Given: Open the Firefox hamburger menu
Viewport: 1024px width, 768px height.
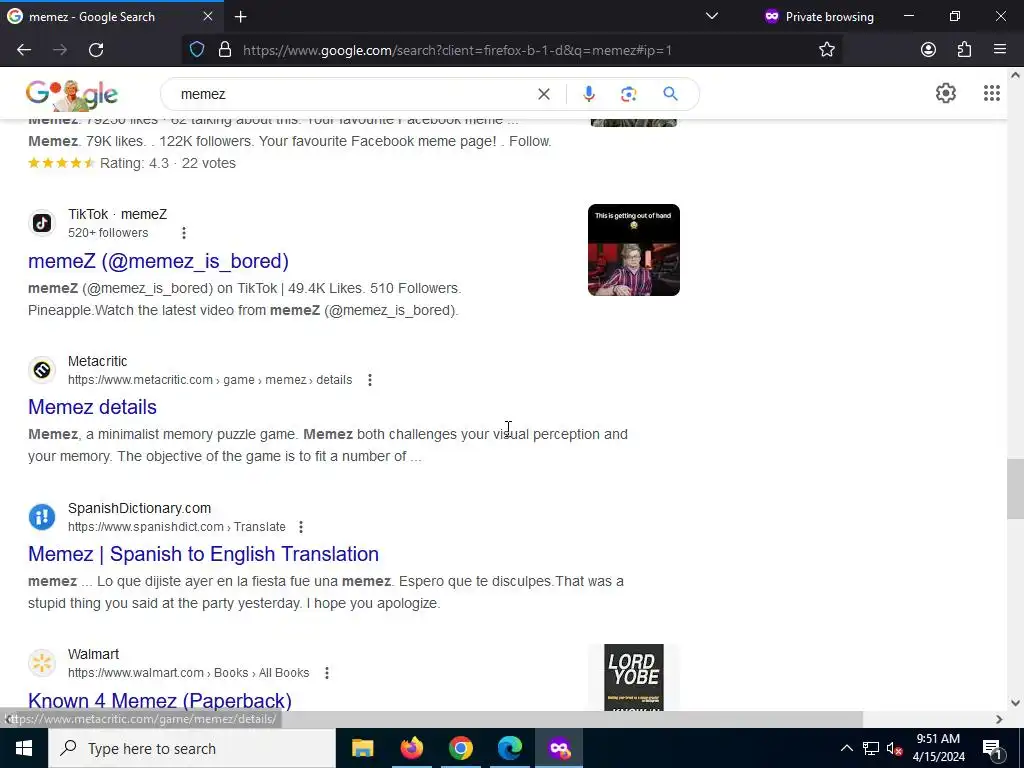Looking at the screenshot, I should pos(999,50).
